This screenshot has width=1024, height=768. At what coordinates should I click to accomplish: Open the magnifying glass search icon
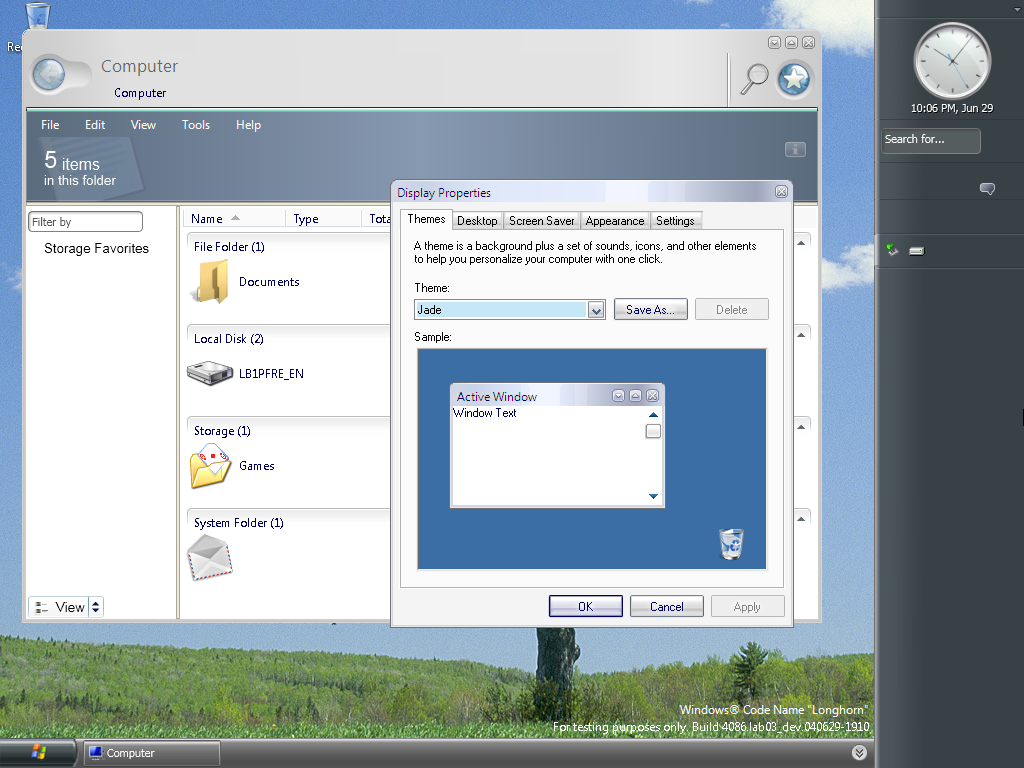pos(753,79)
